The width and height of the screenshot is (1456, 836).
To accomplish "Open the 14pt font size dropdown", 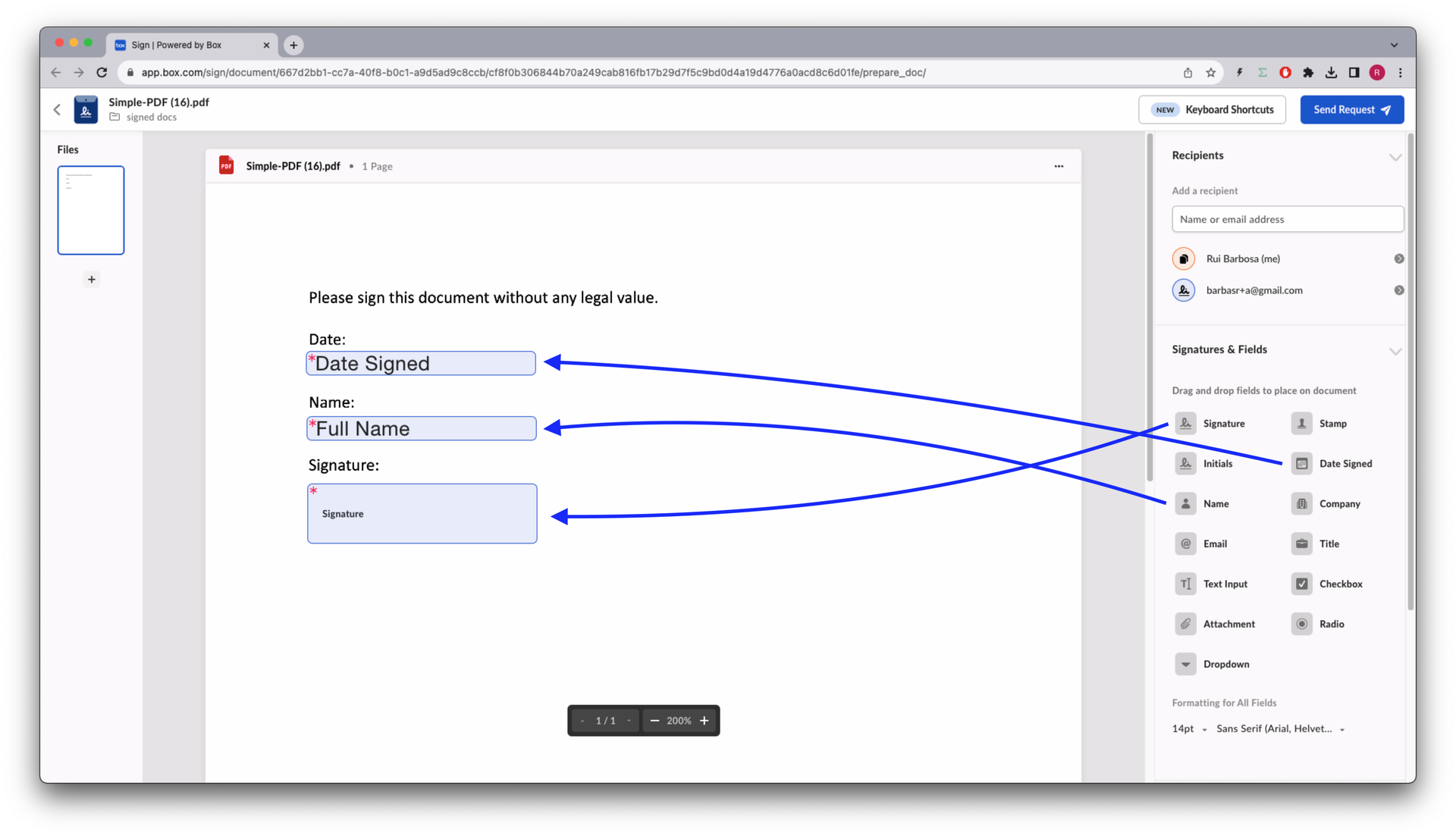I will pyautogui.click(x=1189, y=728).
